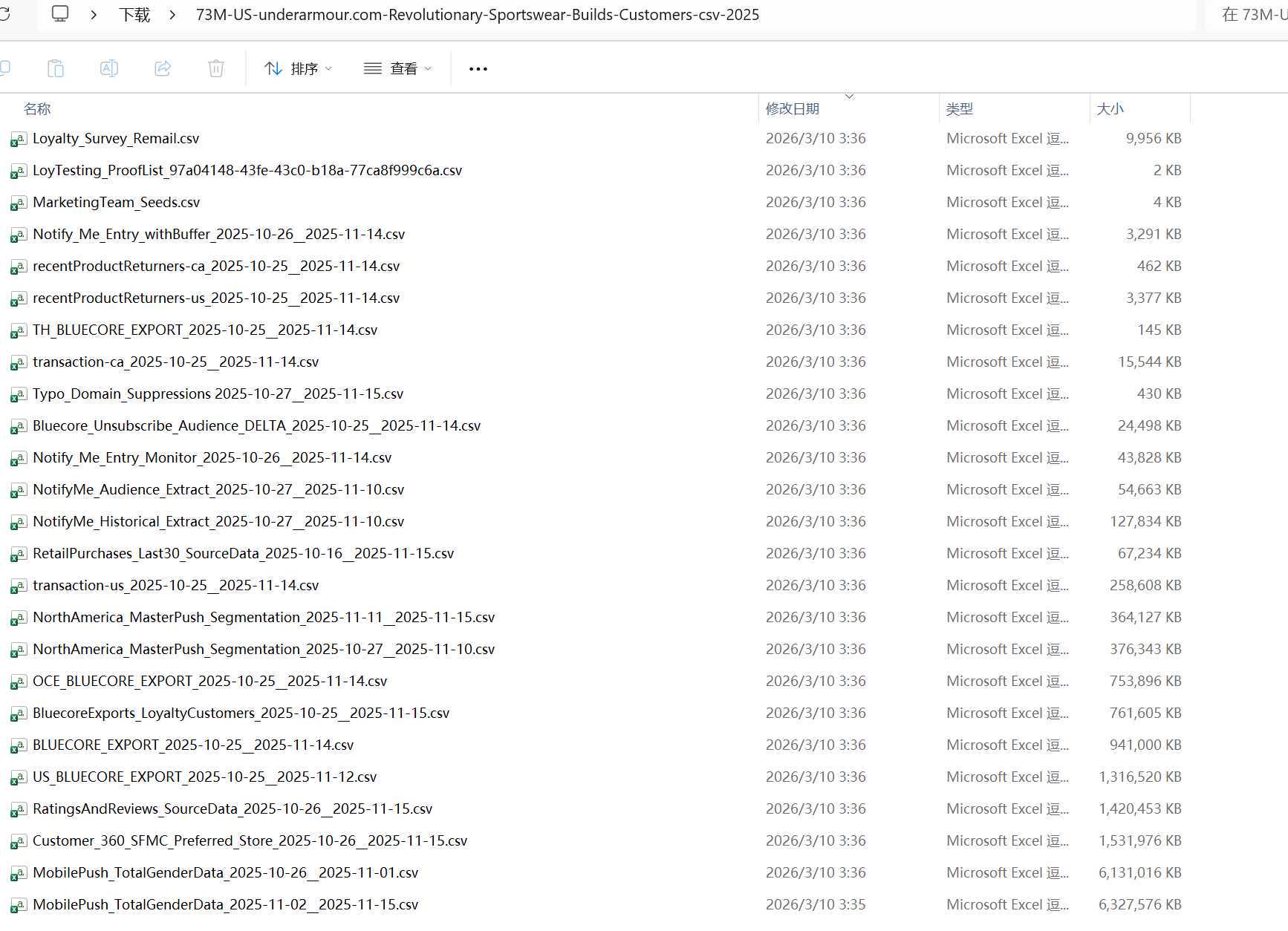Click the share toolbar icon

163,68
